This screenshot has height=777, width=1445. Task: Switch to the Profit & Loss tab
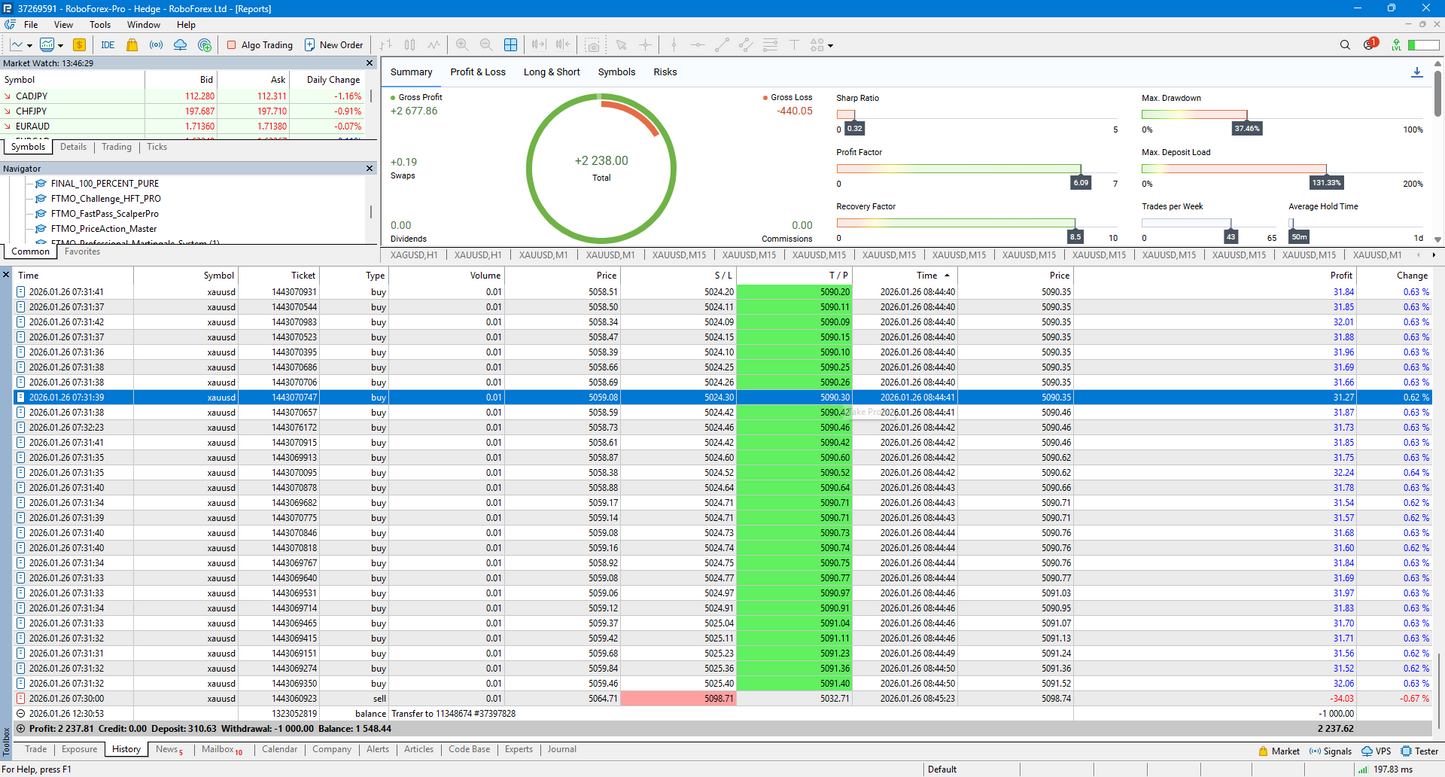pyautogui.click(x=480, y=72)
